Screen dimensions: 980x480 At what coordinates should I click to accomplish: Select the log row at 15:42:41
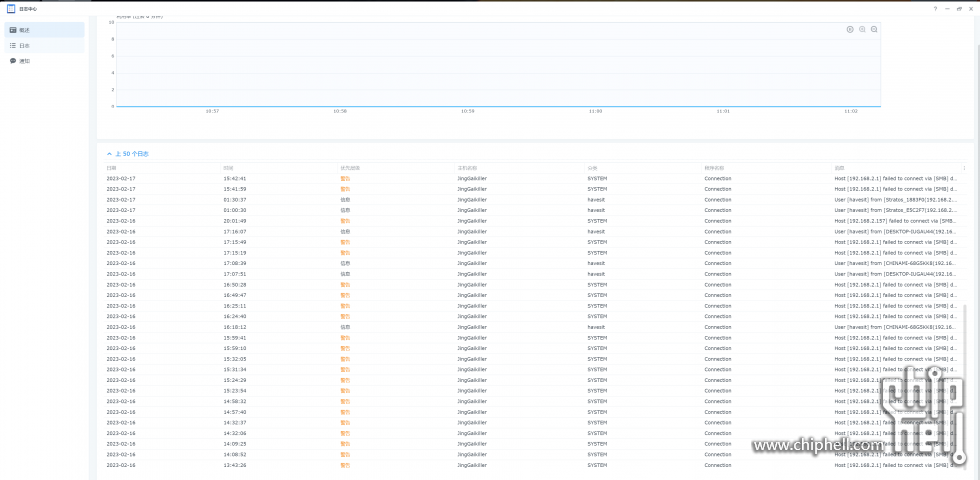pos(534,179)
